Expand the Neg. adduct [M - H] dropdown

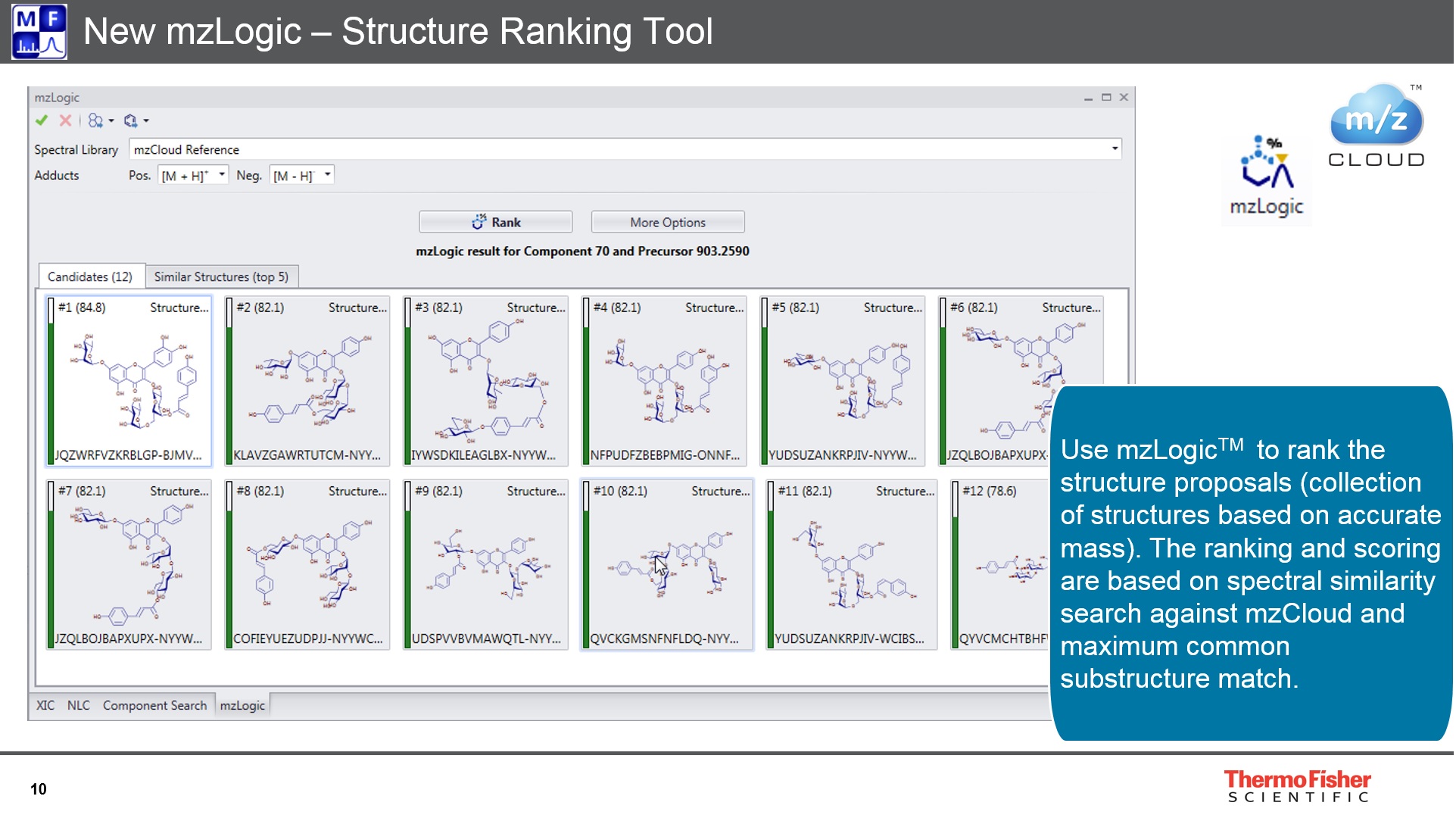pyautogui.click(x=327, y=175)
